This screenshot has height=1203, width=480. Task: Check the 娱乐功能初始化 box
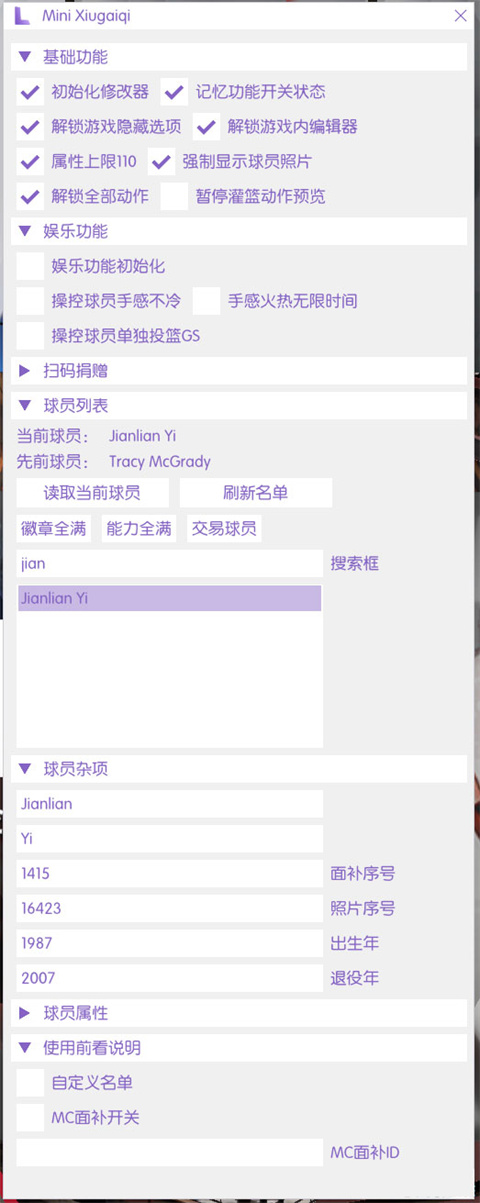tap(31, 266)
